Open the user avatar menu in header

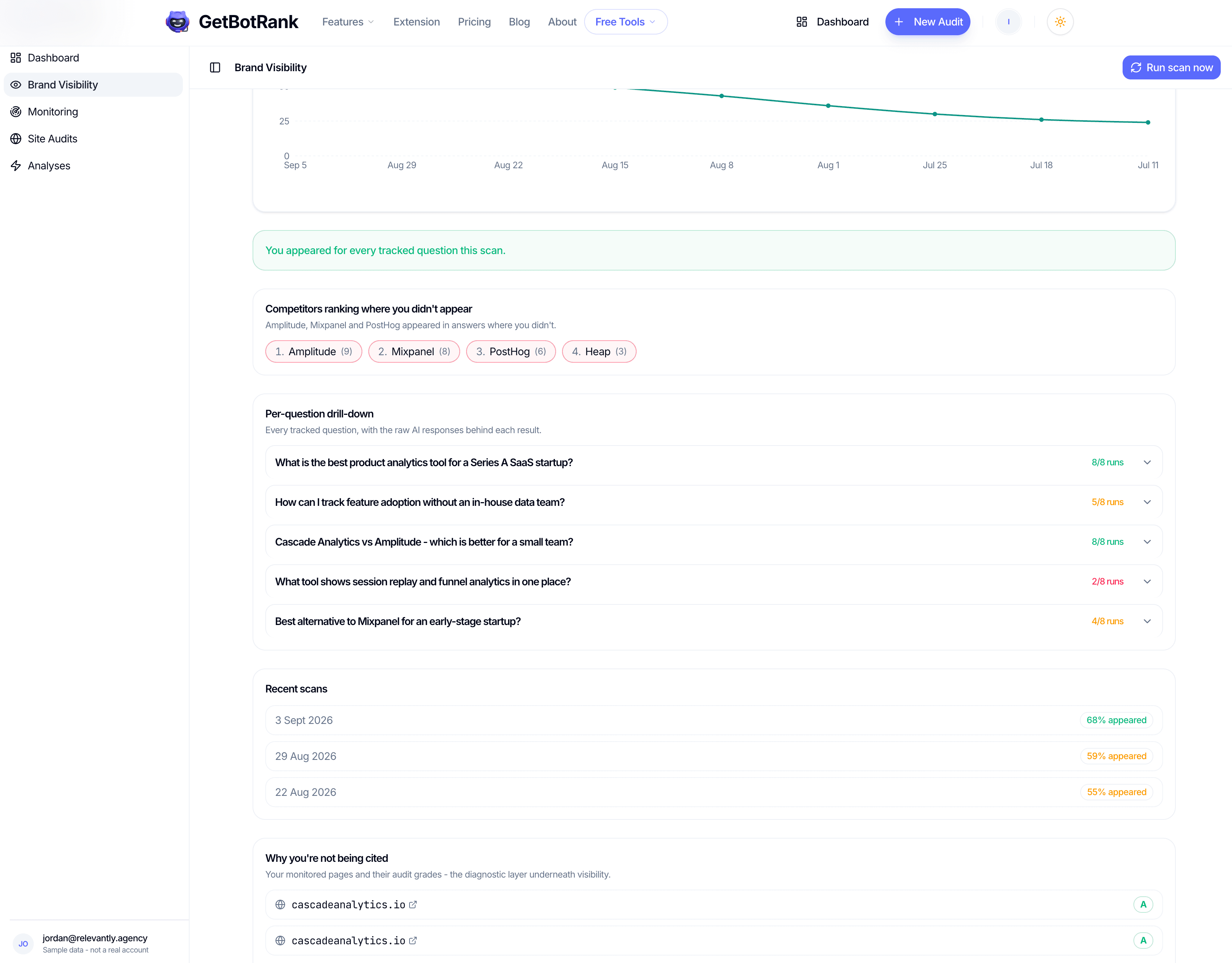pyautogui.click(x=1008, y=22)
